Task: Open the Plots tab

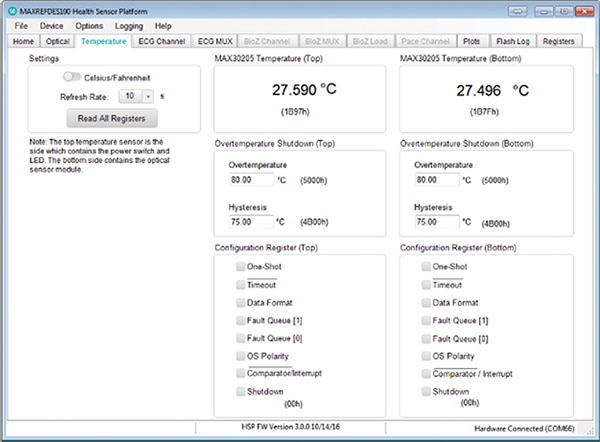Action: pyautogui.click(x=471, y=42)
